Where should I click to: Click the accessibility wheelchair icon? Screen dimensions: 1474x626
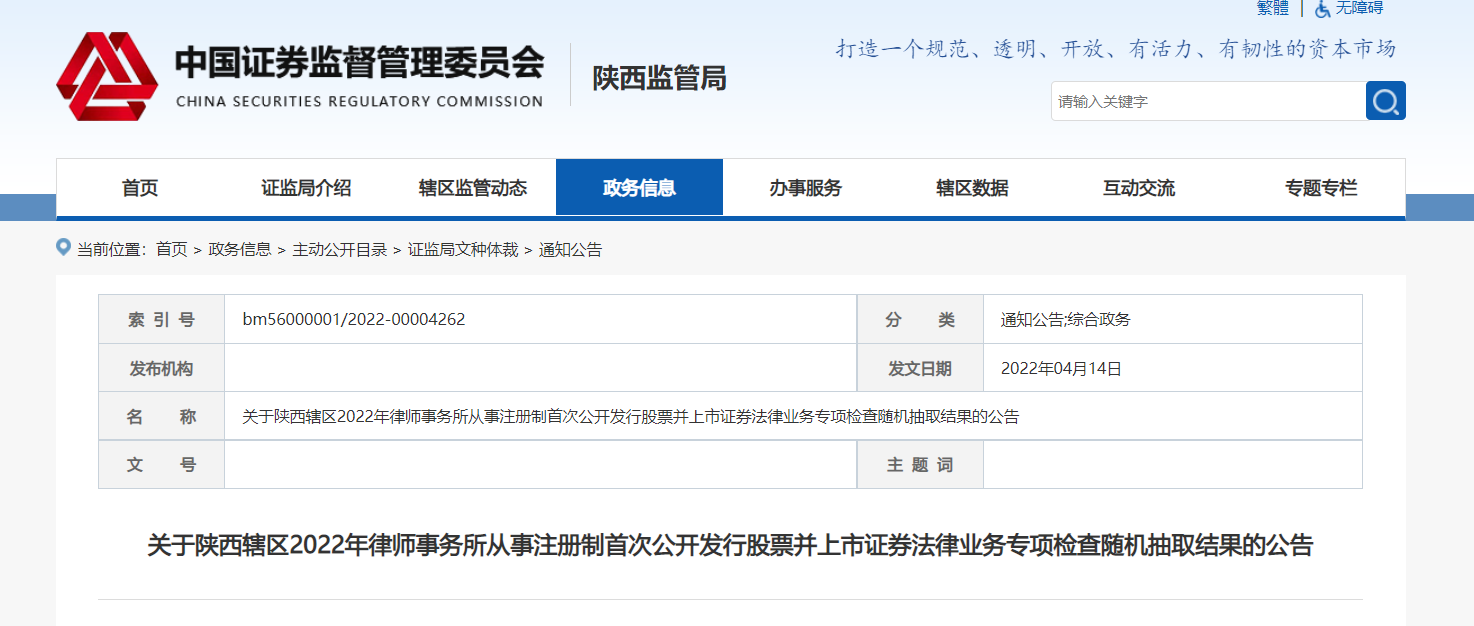point(1322,8)
